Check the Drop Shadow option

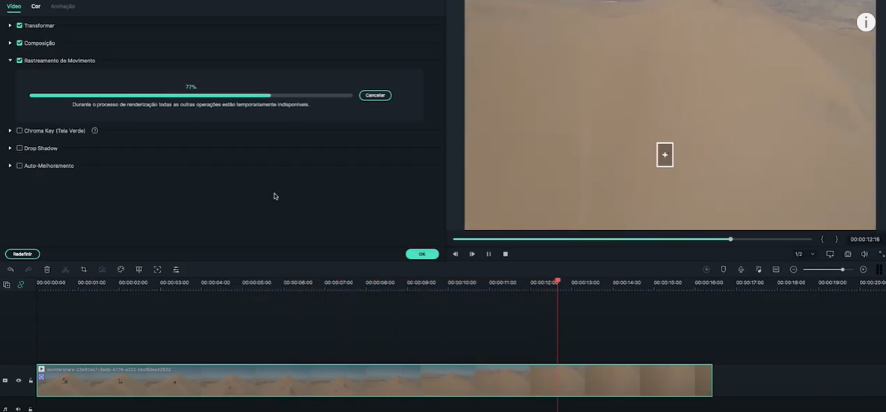19,148
